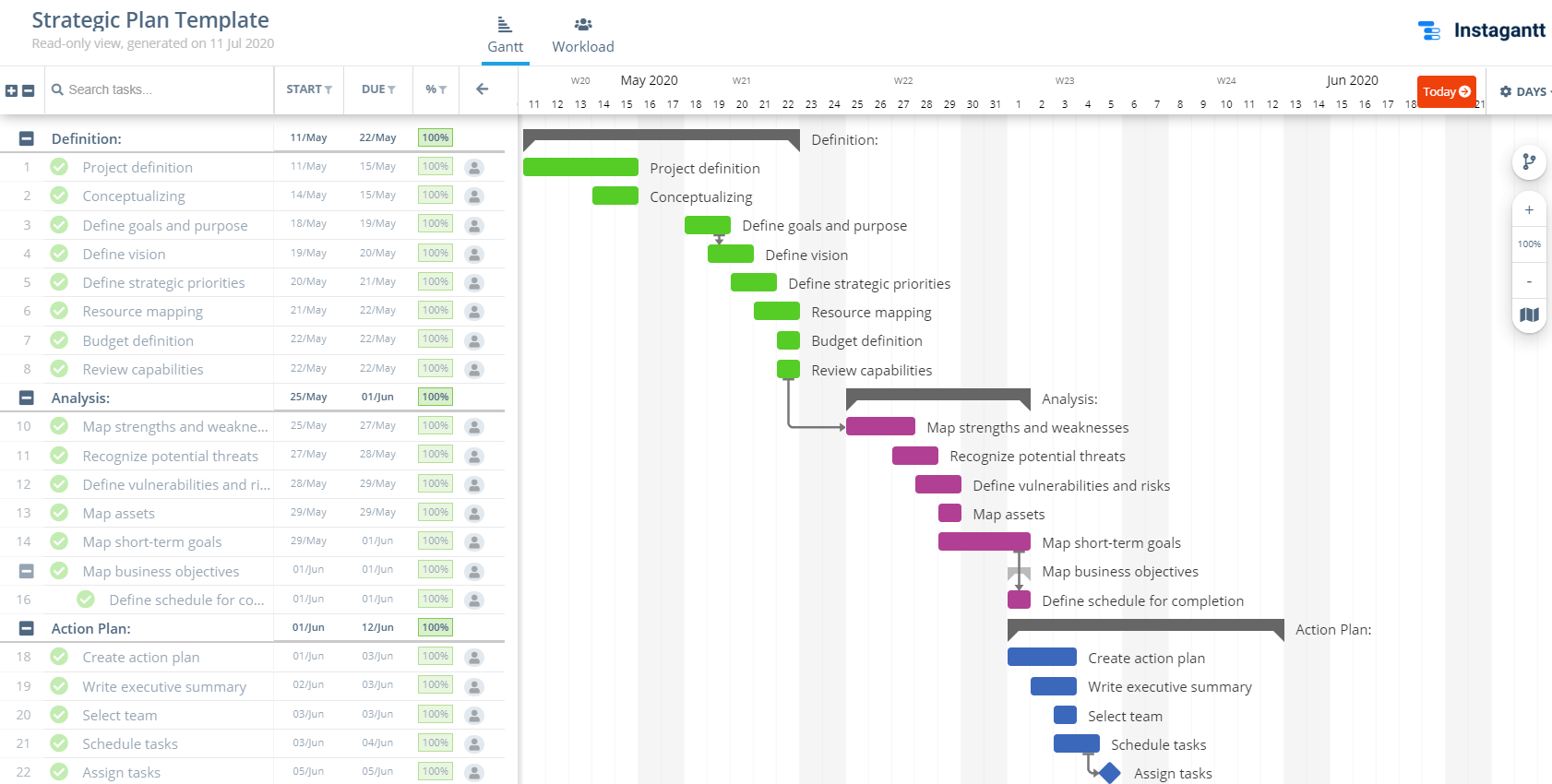Click the Search tasks input field
The height and width of the screenshot is (784, 1552).
click(166, 89)
